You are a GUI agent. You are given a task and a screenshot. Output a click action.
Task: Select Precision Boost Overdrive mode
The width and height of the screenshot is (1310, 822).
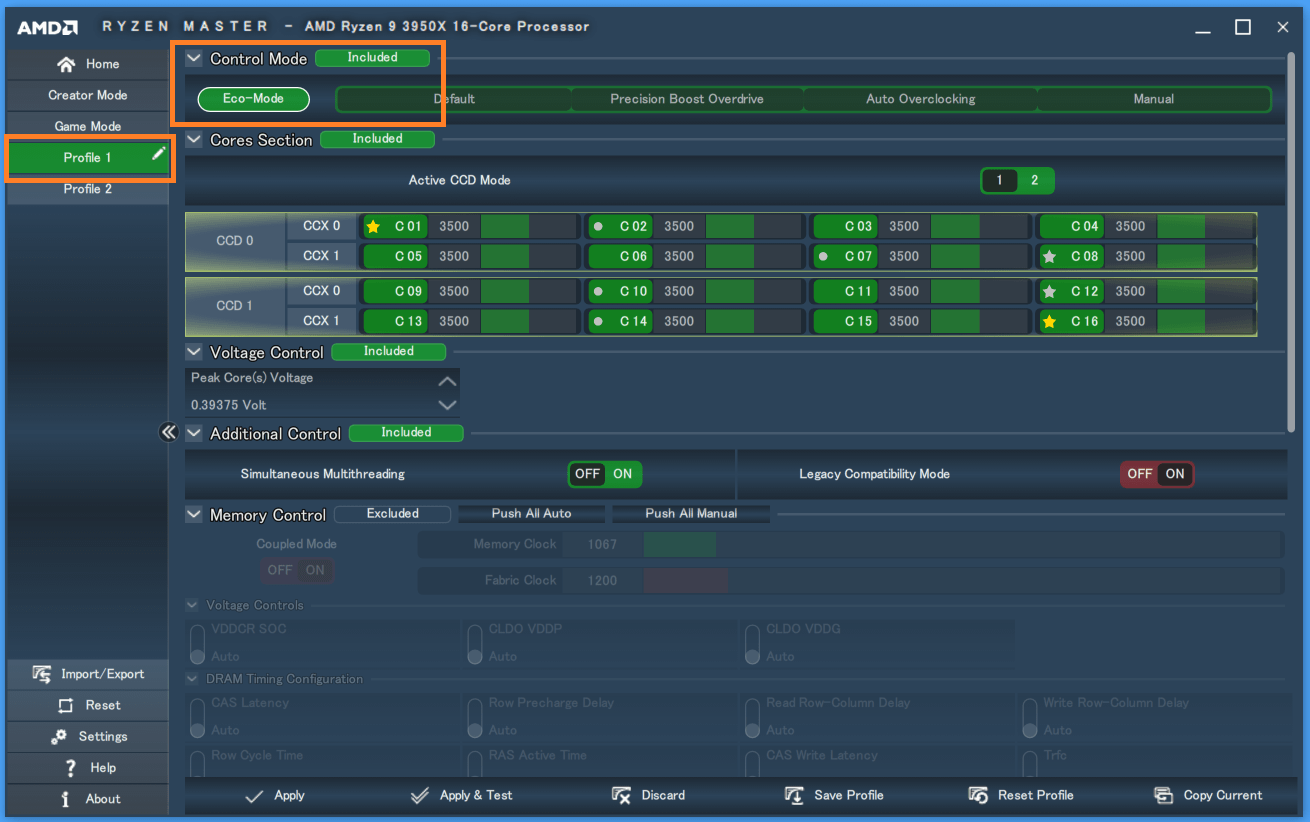[687, 99]
